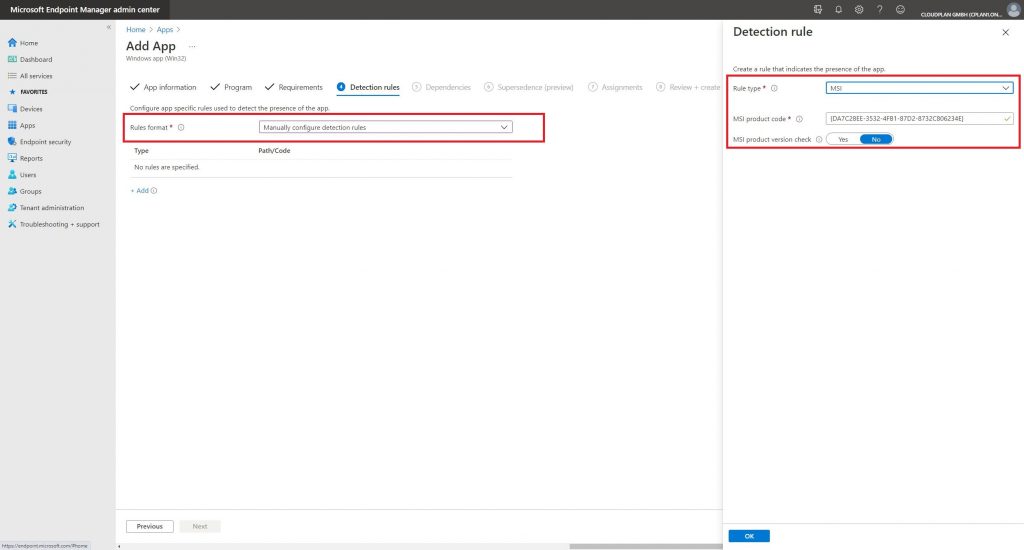This screenshot has width=1024, height=550.
Task: Open Endpoint security section
Action: coord(39,142)
